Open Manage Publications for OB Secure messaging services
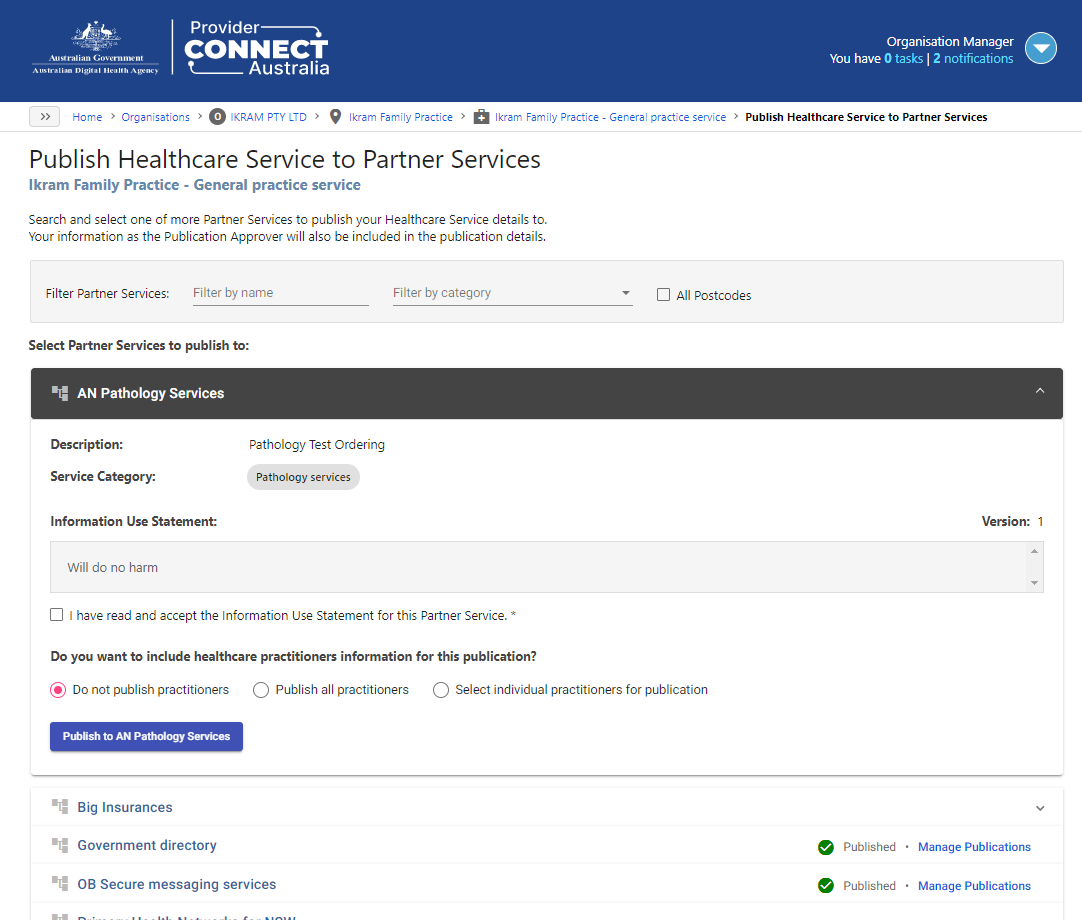The image size is (1082, 920). (x=974, y=885)
